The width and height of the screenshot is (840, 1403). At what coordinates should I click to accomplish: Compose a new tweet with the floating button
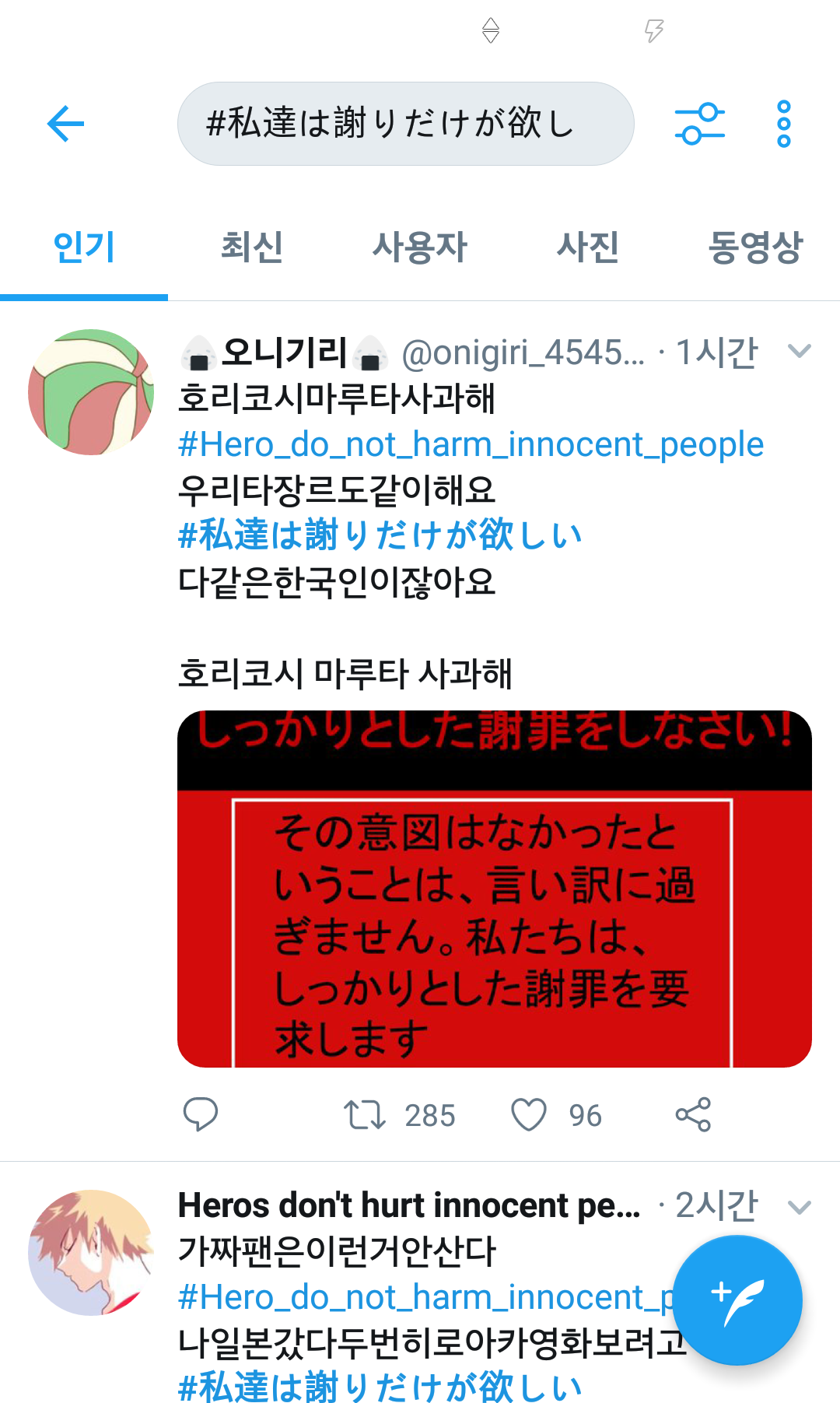pos(737,1300)
